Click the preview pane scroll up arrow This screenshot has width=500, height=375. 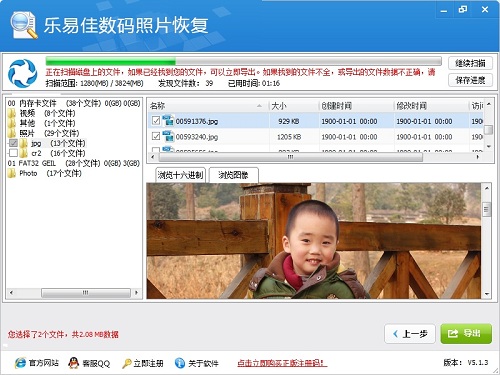[x=486, y=188]
